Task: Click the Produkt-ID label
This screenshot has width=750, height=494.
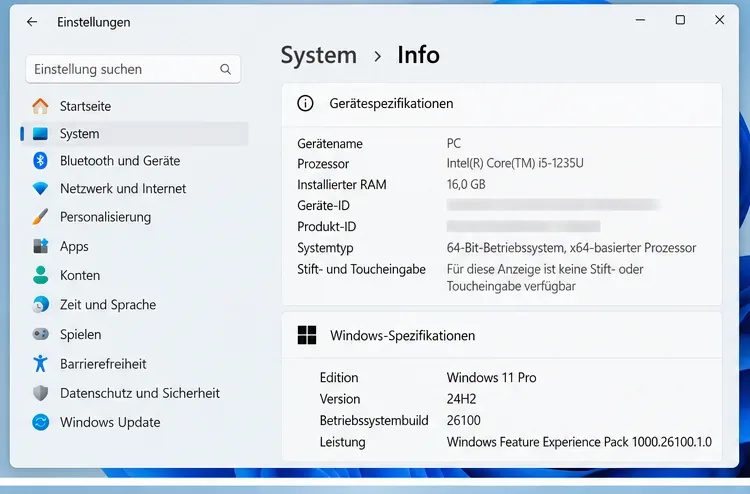Action: (x=327, y=227)
